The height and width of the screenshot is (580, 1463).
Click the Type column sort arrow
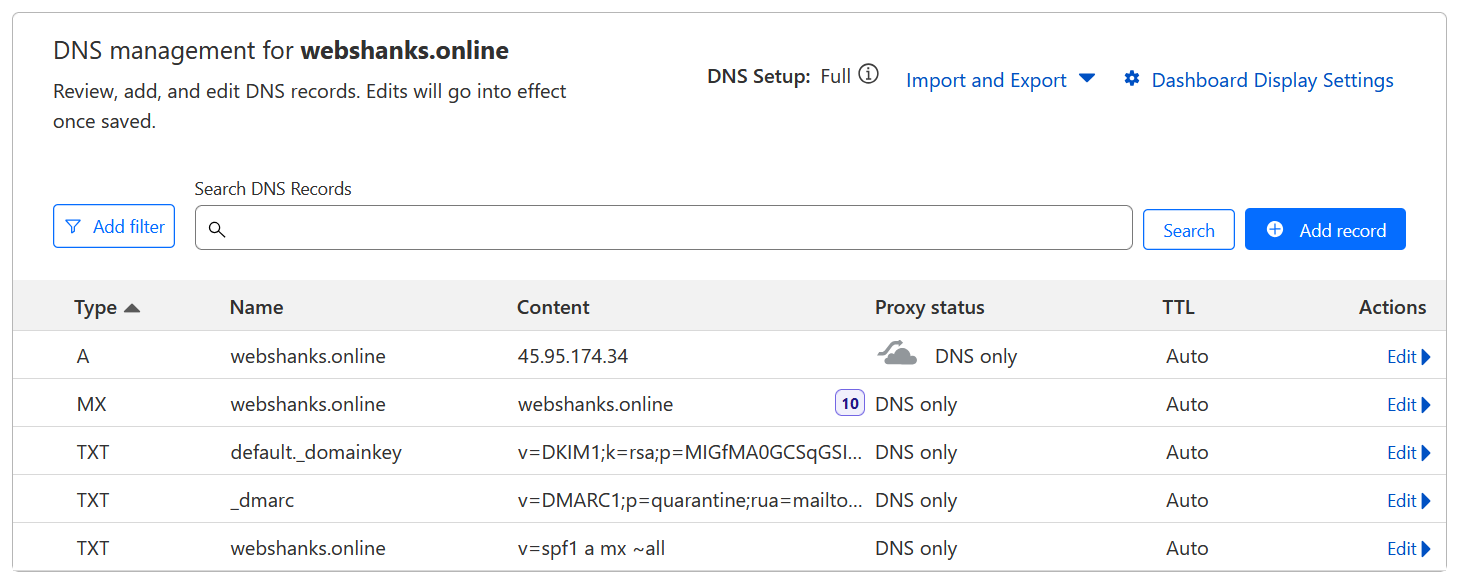pos(132,308)
